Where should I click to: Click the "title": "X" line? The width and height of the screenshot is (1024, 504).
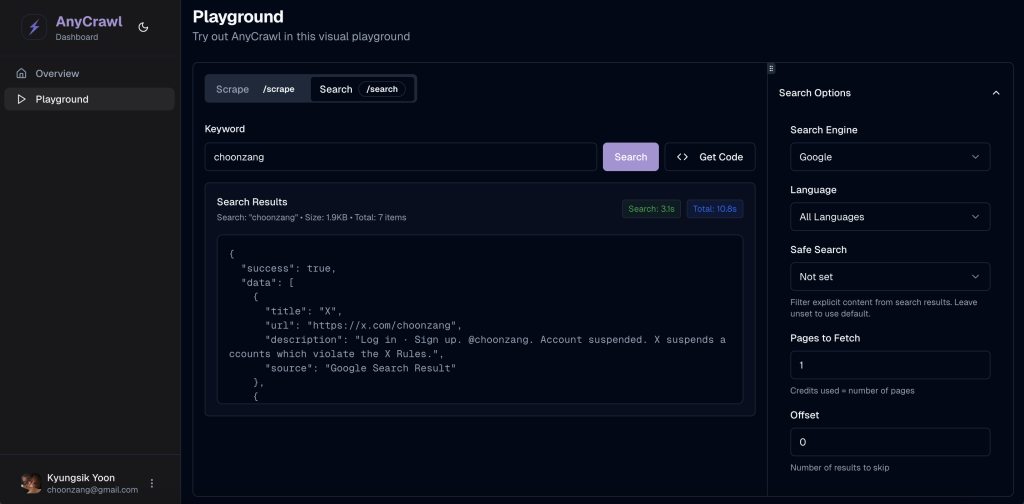[303, 311]
